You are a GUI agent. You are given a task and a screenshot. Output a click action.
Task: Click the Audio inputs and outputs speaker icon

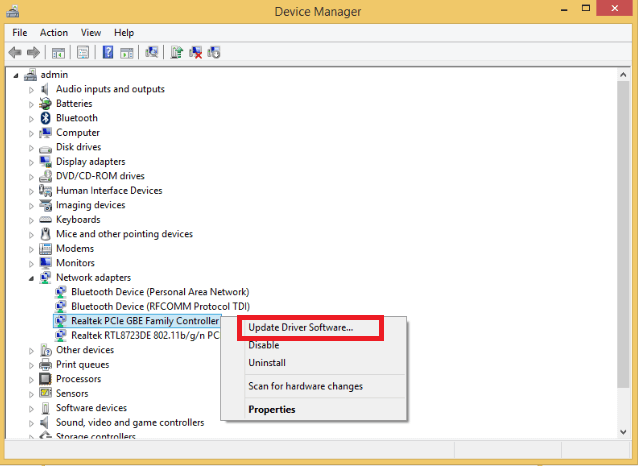tap(45, 89)
